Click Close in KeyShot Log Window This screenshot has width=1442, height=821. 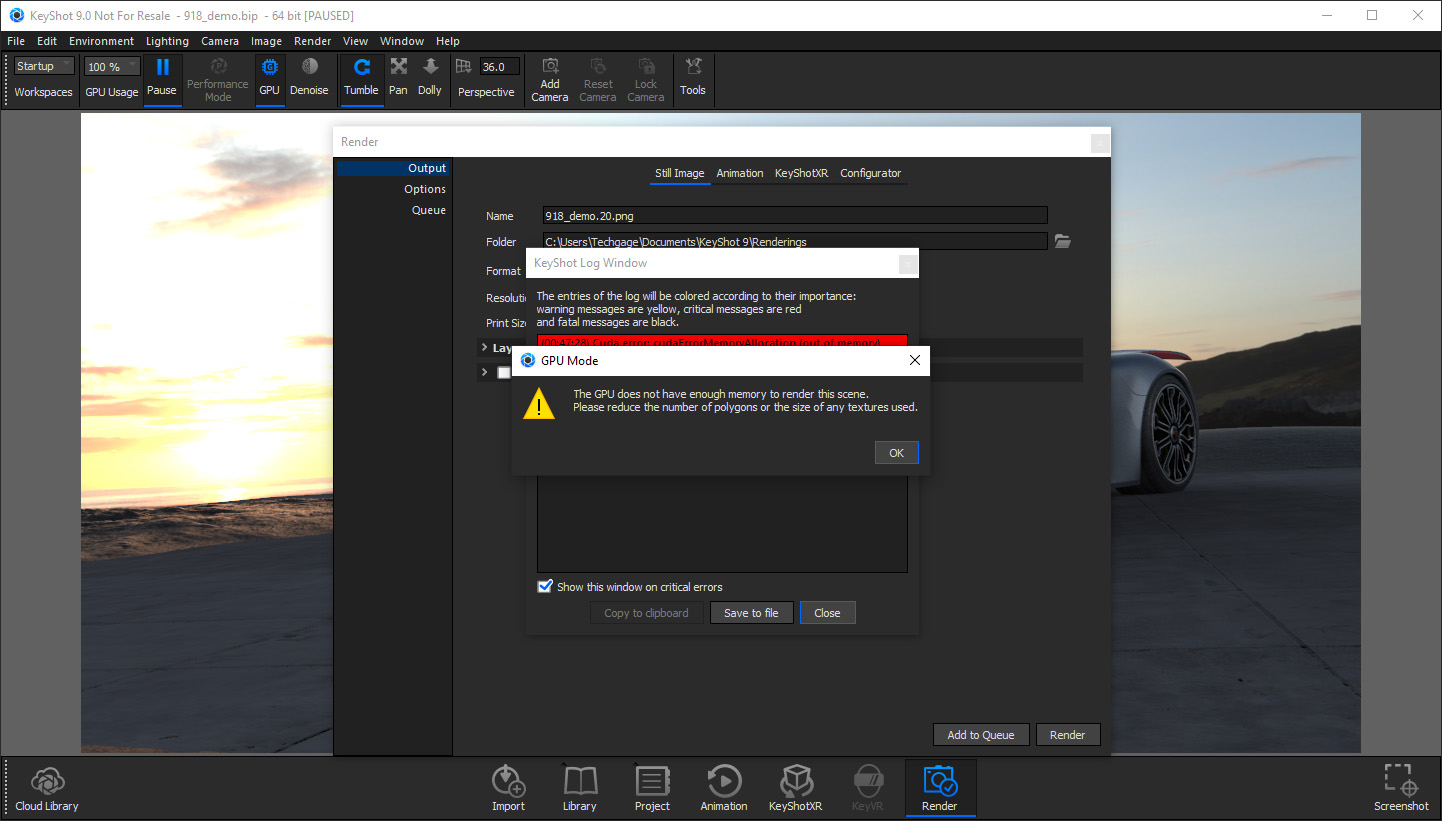827,613
